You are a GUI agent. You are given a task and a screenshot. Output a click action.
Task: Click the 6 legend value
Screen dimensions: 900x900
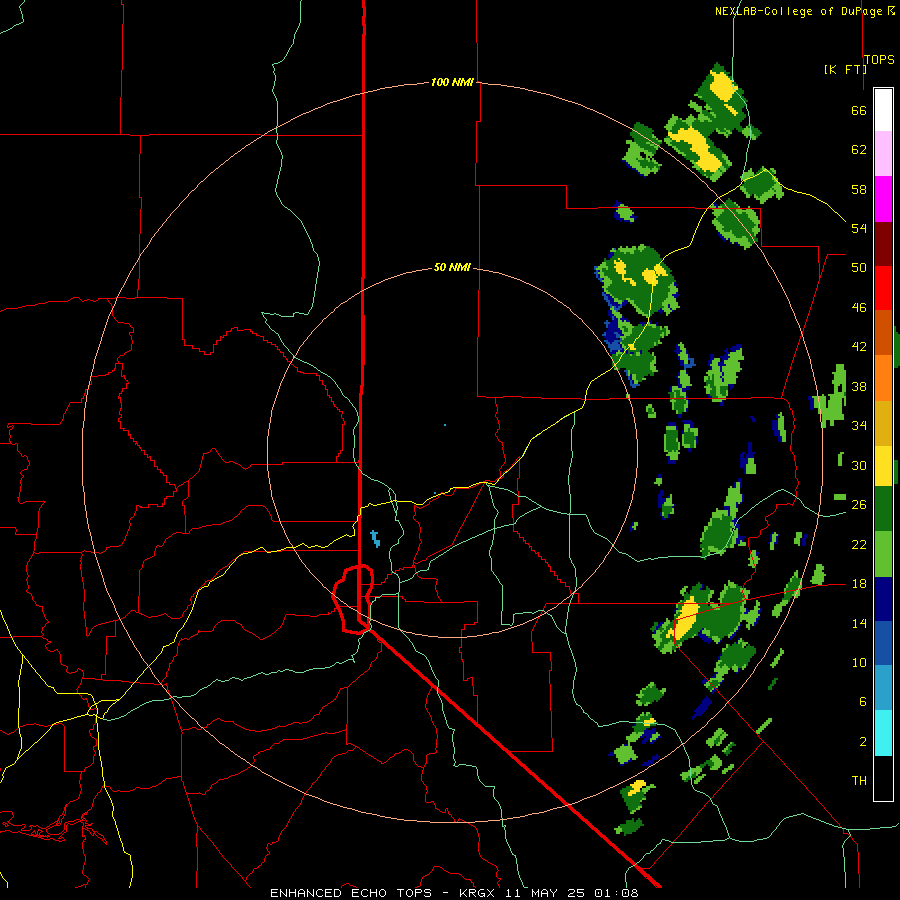click(862, 702)
